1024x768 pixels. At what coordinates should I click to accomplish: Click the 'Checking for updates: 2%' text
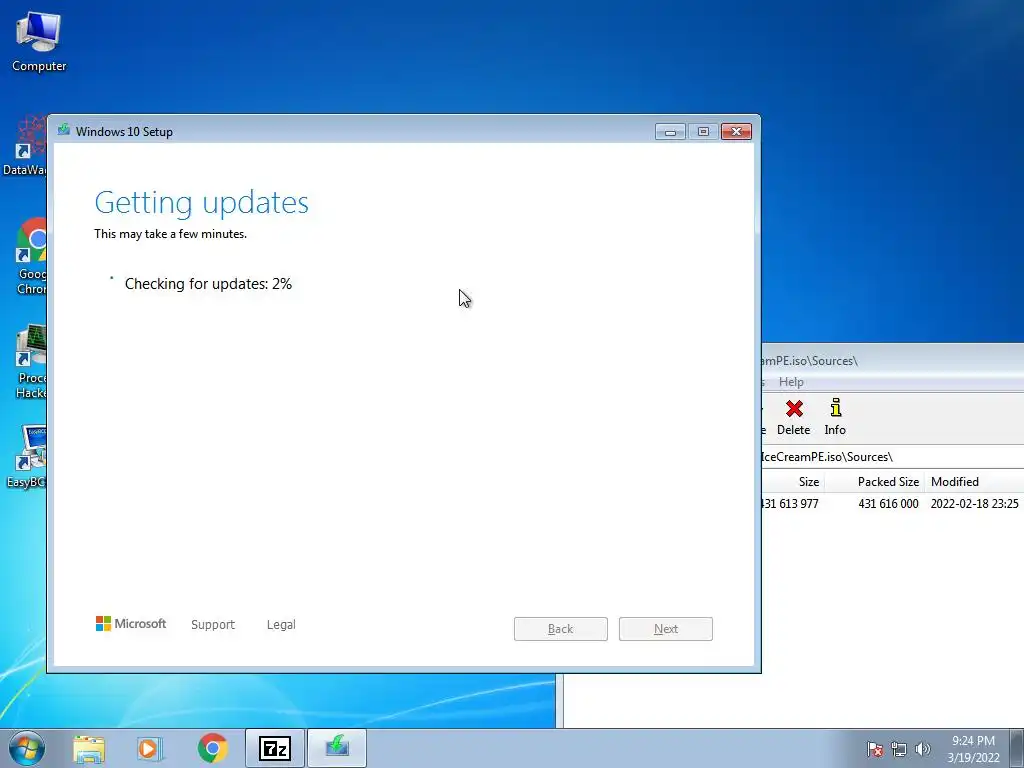(208, 284)
